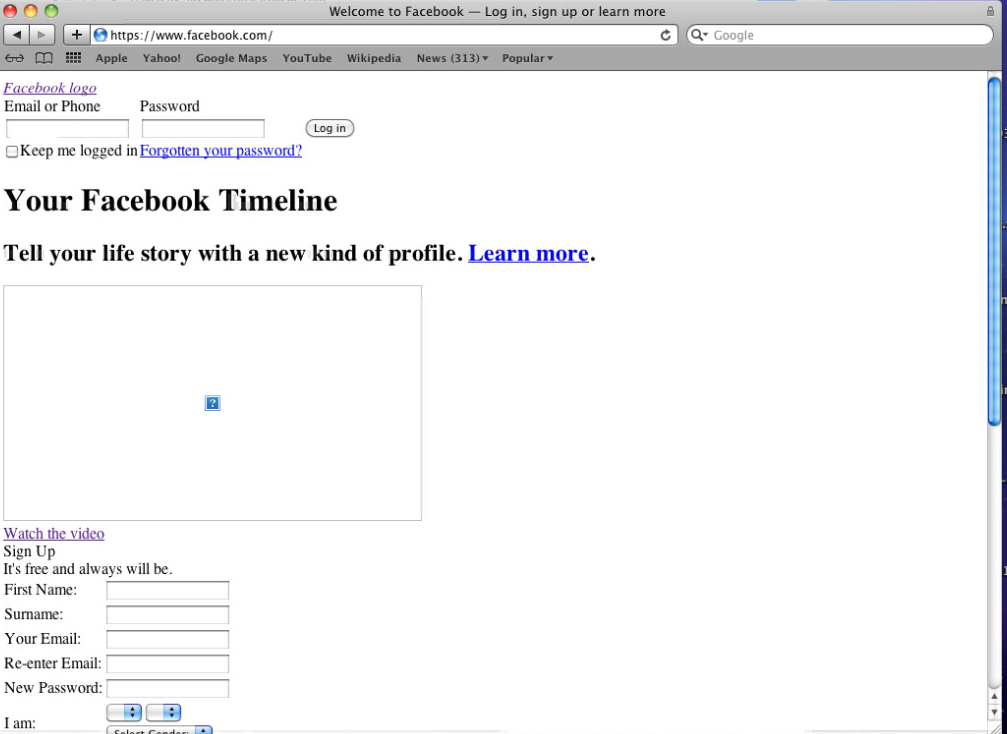Open the Learn more link
This screenshot has height=734, width=1007.
point(528,253)
